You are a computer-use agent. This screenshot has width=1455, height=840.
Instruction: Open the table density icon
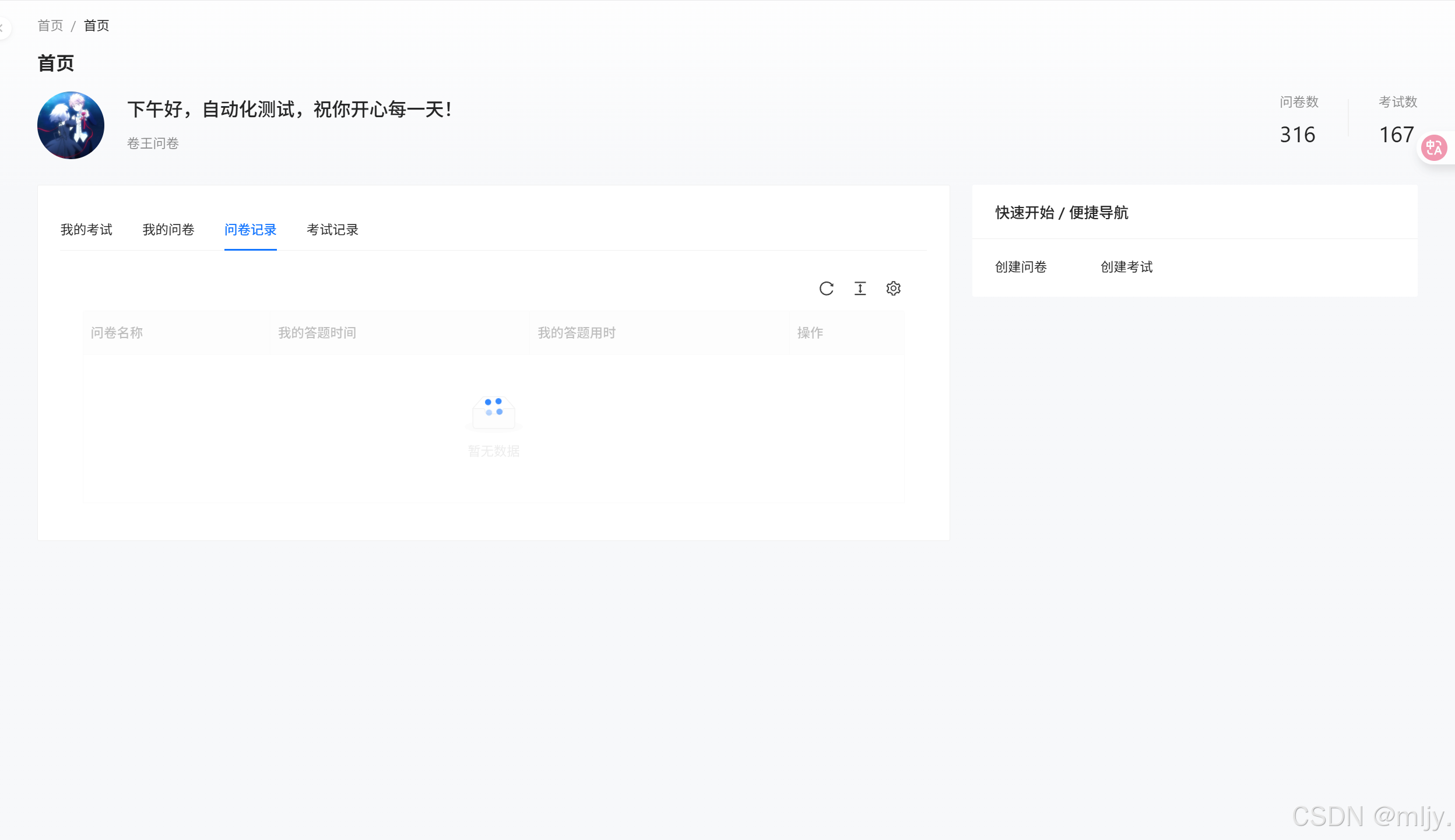860,289
